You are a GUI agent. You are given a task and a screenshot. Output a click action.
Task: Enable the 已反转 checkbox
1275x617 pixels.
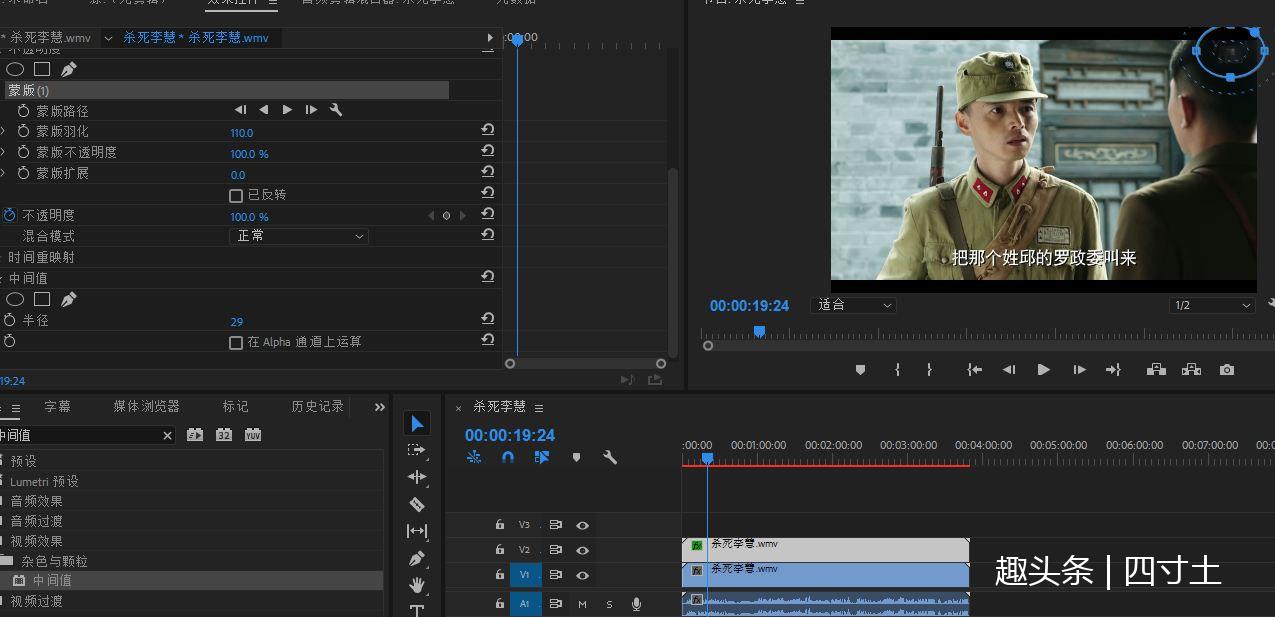(x=236, y=195)
